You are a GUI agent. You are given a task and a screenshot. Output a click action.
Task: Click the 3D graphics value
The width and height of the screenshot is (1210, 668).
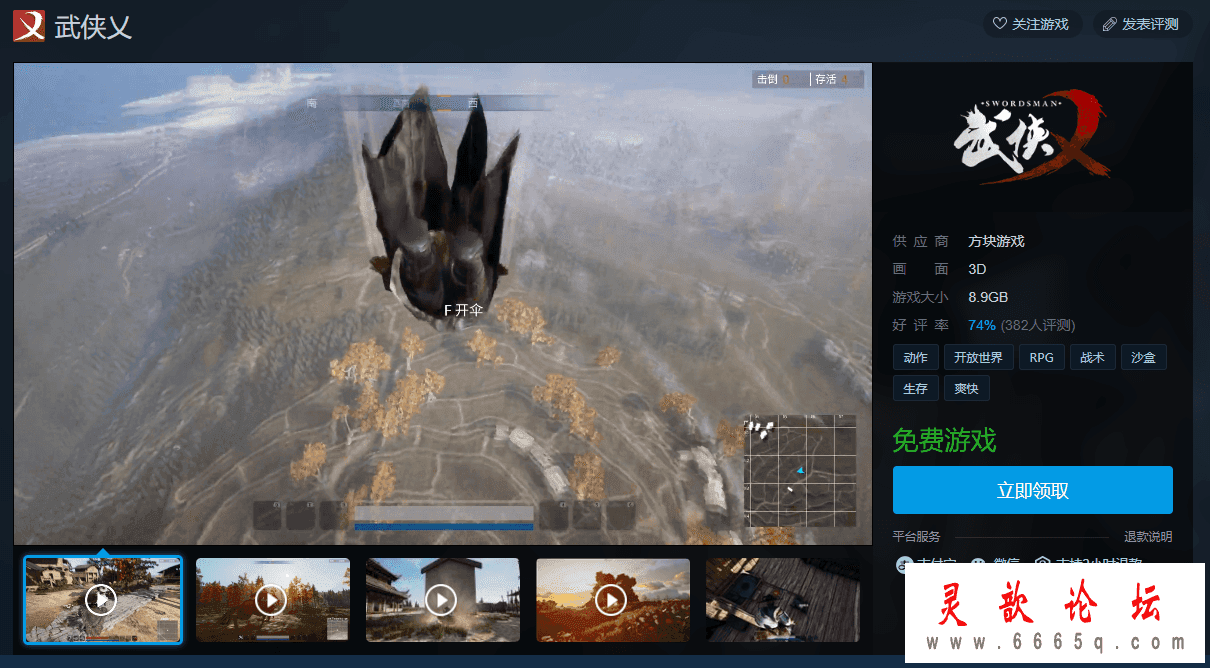click(x=977, y=269)
